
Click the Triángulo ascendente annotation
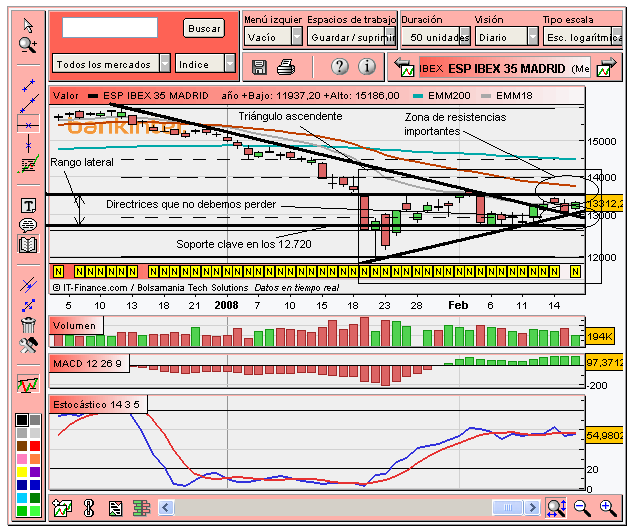(x=290, y=116)
